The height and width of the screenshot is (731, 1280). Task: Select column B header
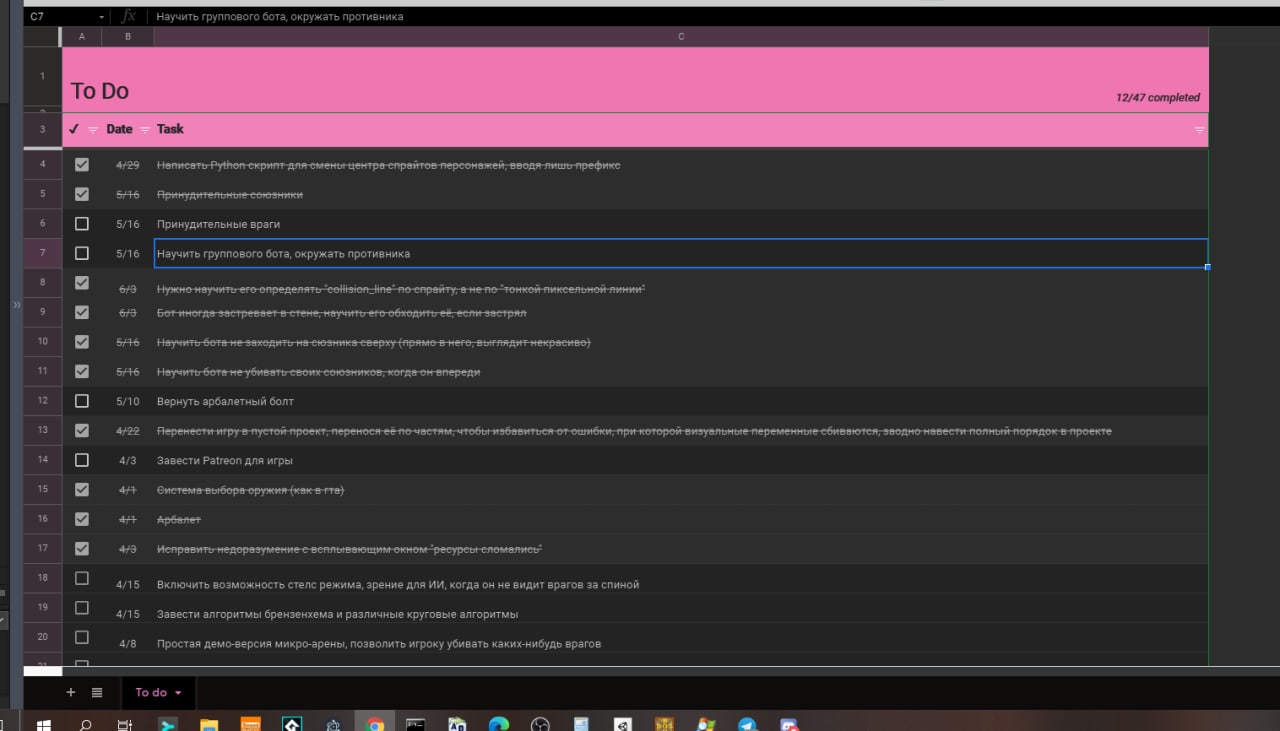[128, 36]
